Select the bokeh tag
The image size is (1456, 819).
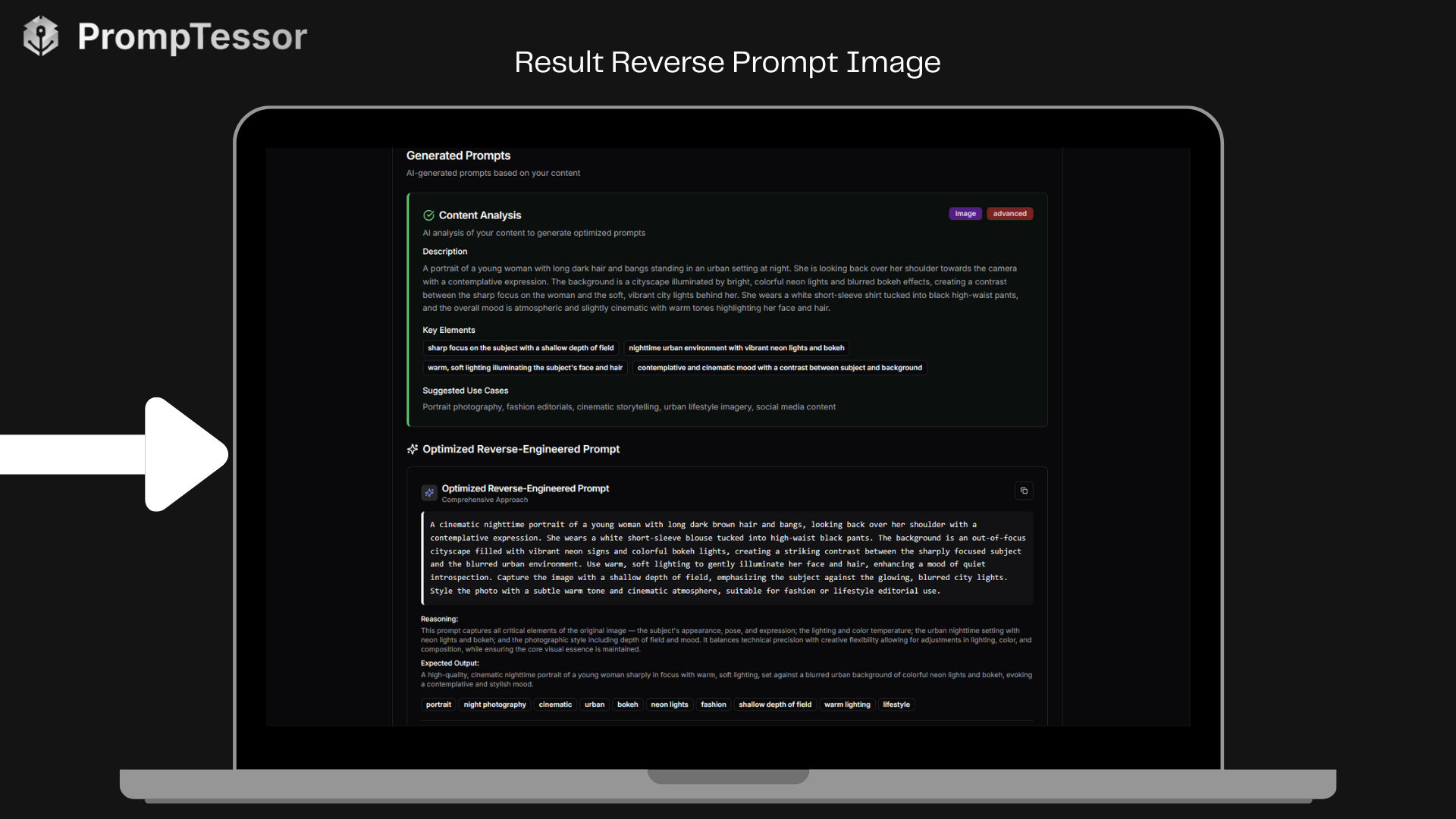(x=627, y=704)
